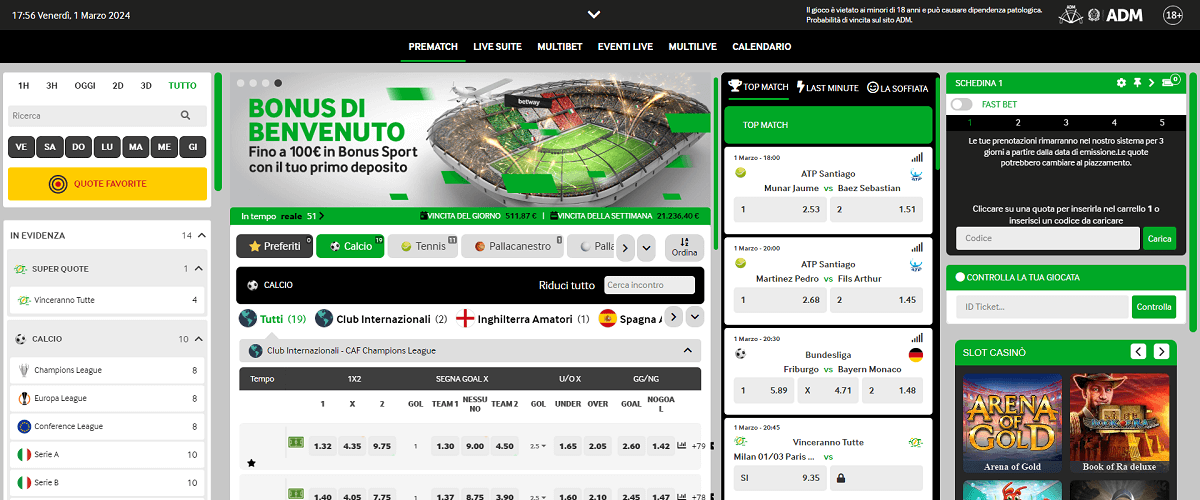Open the Arena of Gold slot thumbnail

click(1012, 425)
